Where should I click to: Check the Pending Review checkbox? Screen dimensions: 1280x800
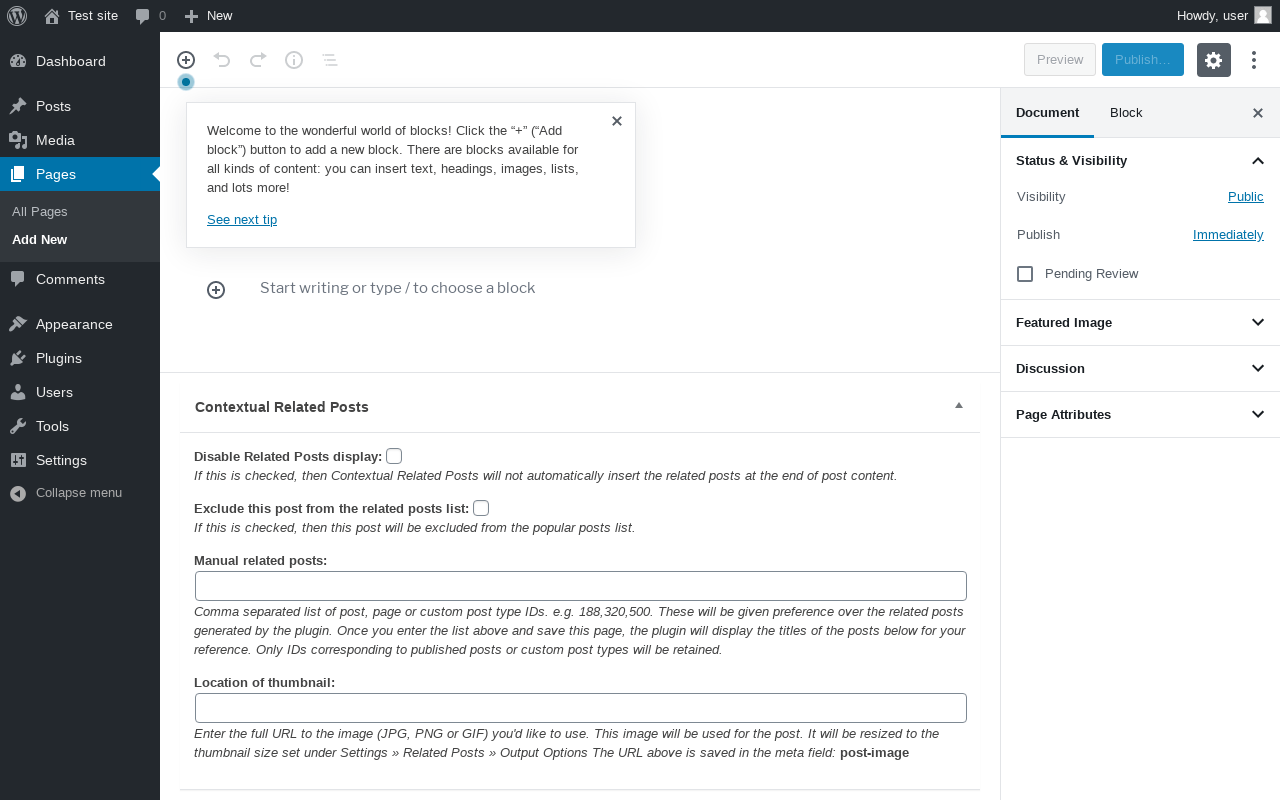[1025, 274]
